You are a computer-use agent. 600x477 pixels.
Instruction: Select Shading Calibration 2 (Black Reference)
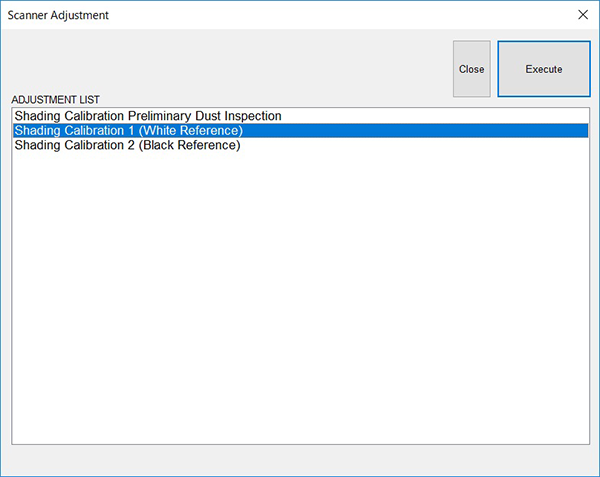pos(300,145)
